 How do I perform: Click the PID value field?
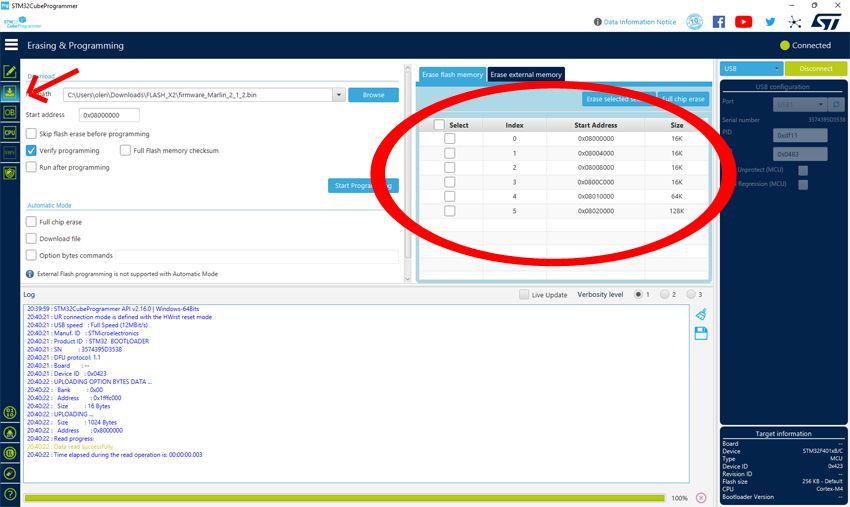(x=800, y=135)
